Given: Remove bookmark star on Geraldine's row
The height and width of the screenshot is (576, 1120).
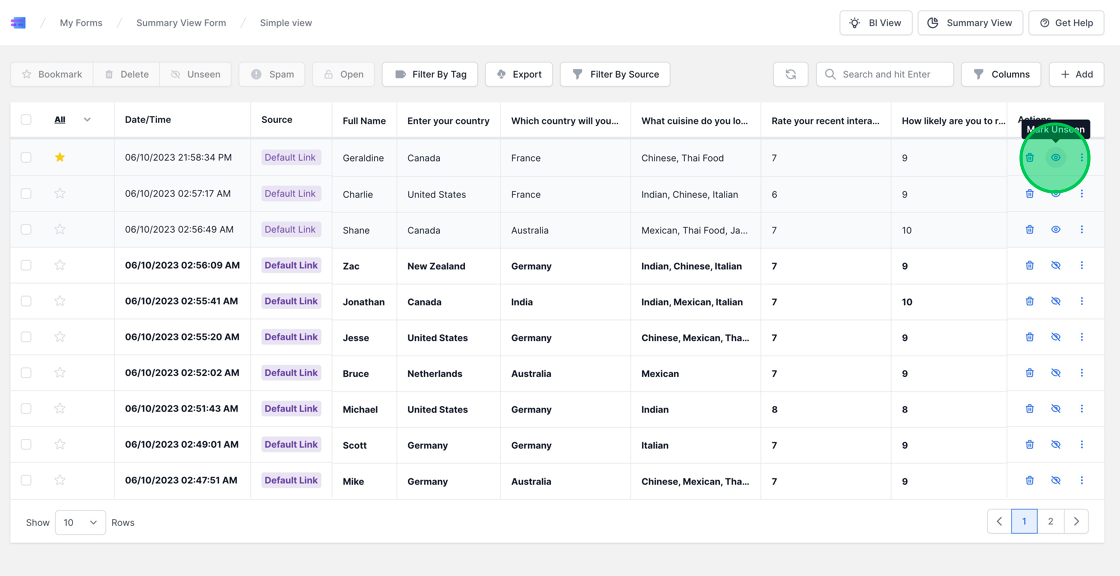Looking at the screenshot, I should tap(60, 157).
